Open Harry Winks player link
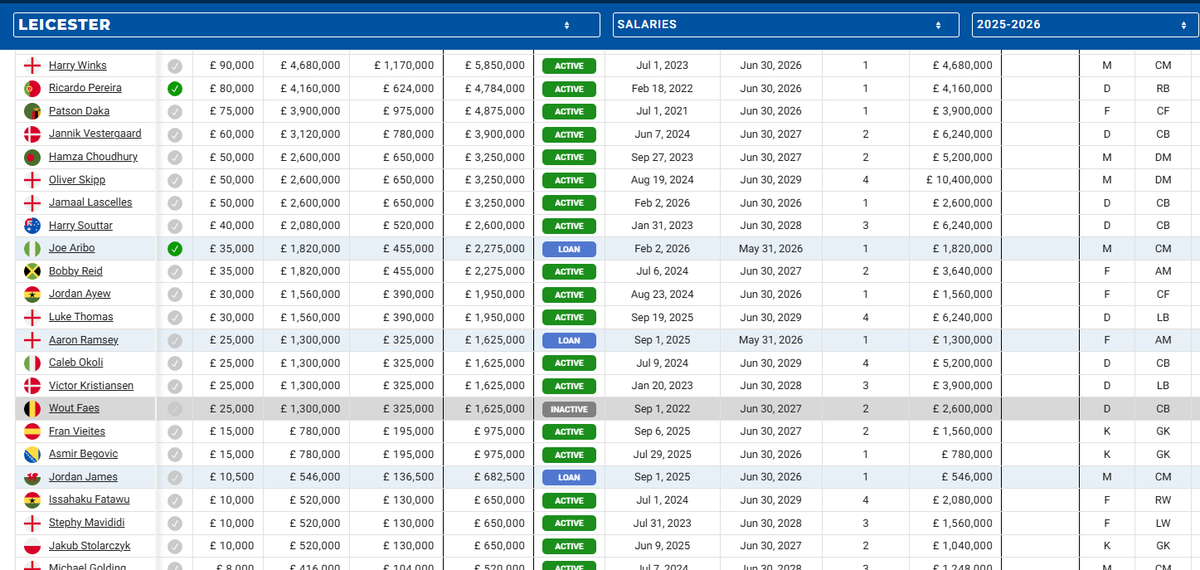Viewport: 1200px width, 570px height. [77, 65]
